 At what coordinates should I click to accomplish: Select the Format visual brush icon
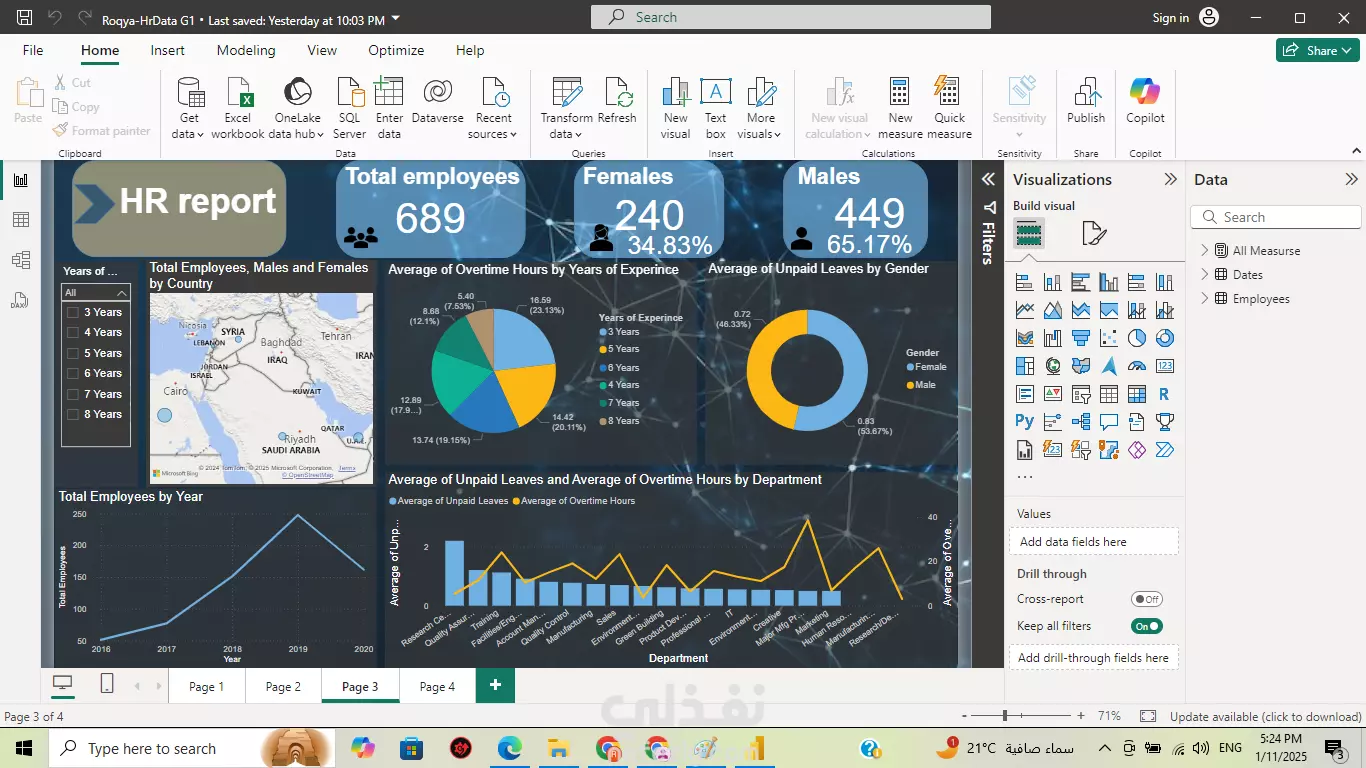point(1094,234)
